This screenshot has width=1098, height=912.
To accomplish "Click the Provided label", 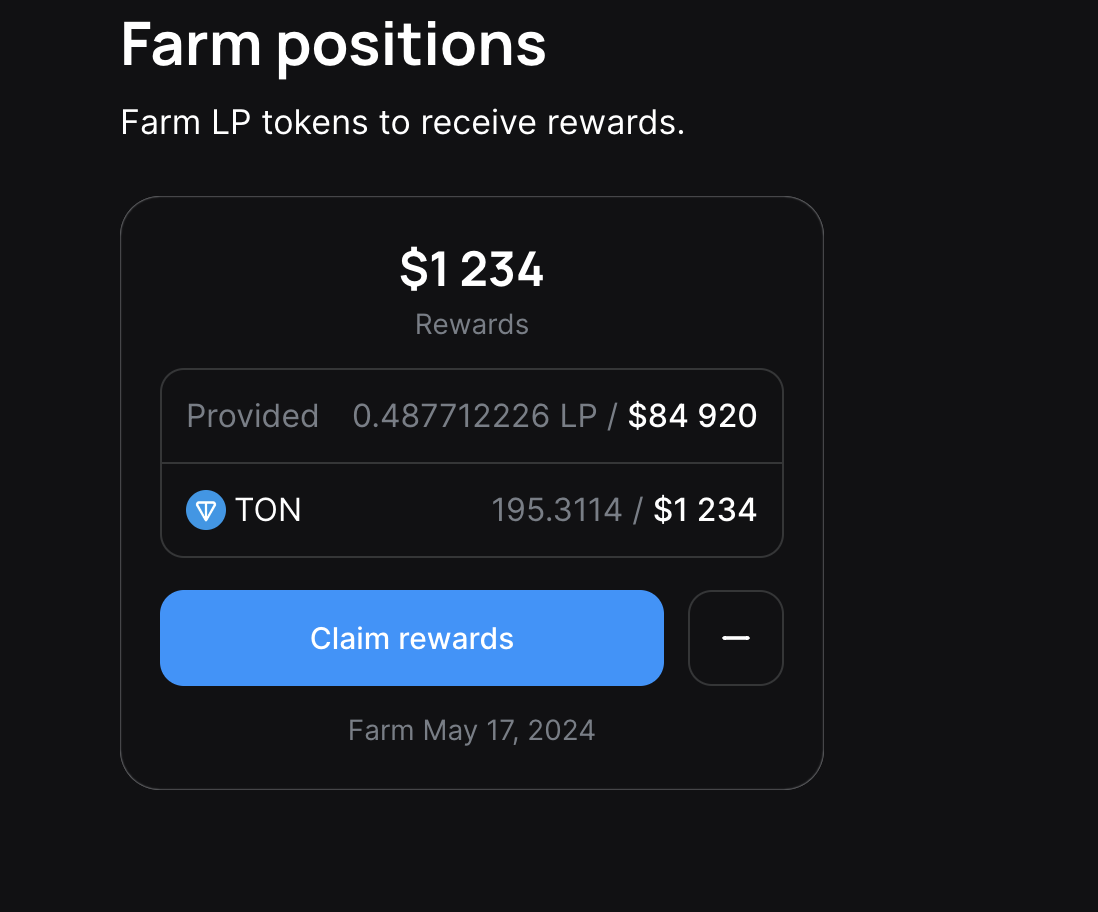I will [x=252, y=416].
